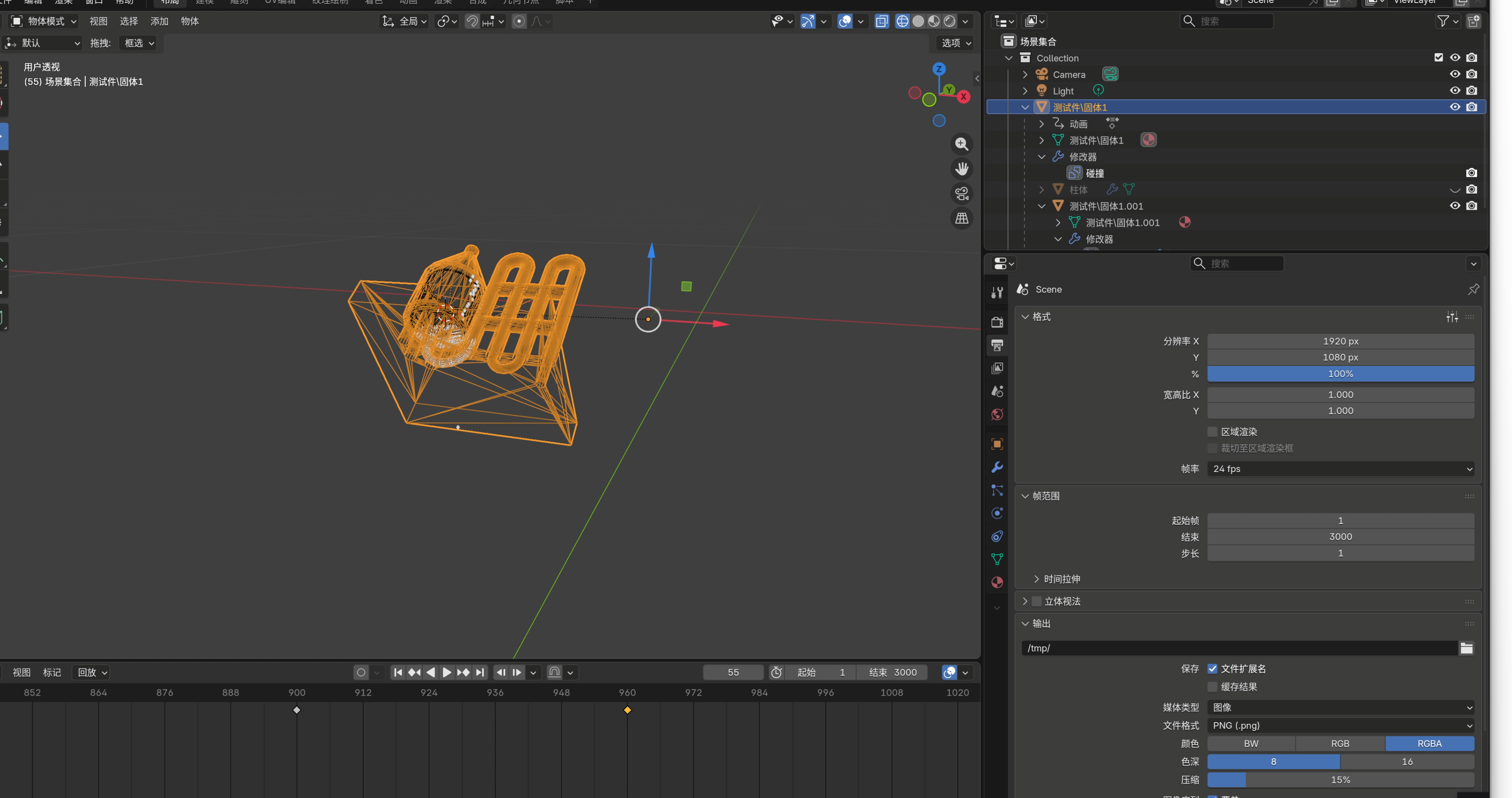Screen dimensions: 1512x798
Task: Set 色深 to 16
Action: [x=1407, y=762]
